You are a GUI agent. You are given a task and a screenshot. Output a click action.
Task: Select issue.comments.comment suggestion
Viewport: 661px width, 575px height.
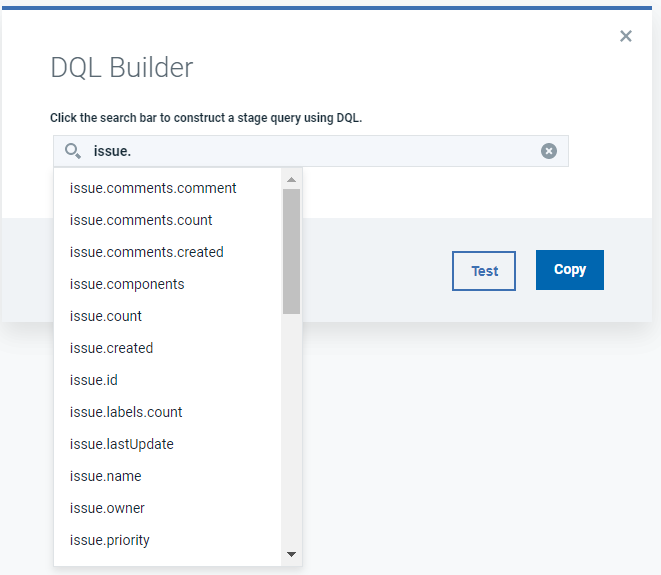coord(153,188)
